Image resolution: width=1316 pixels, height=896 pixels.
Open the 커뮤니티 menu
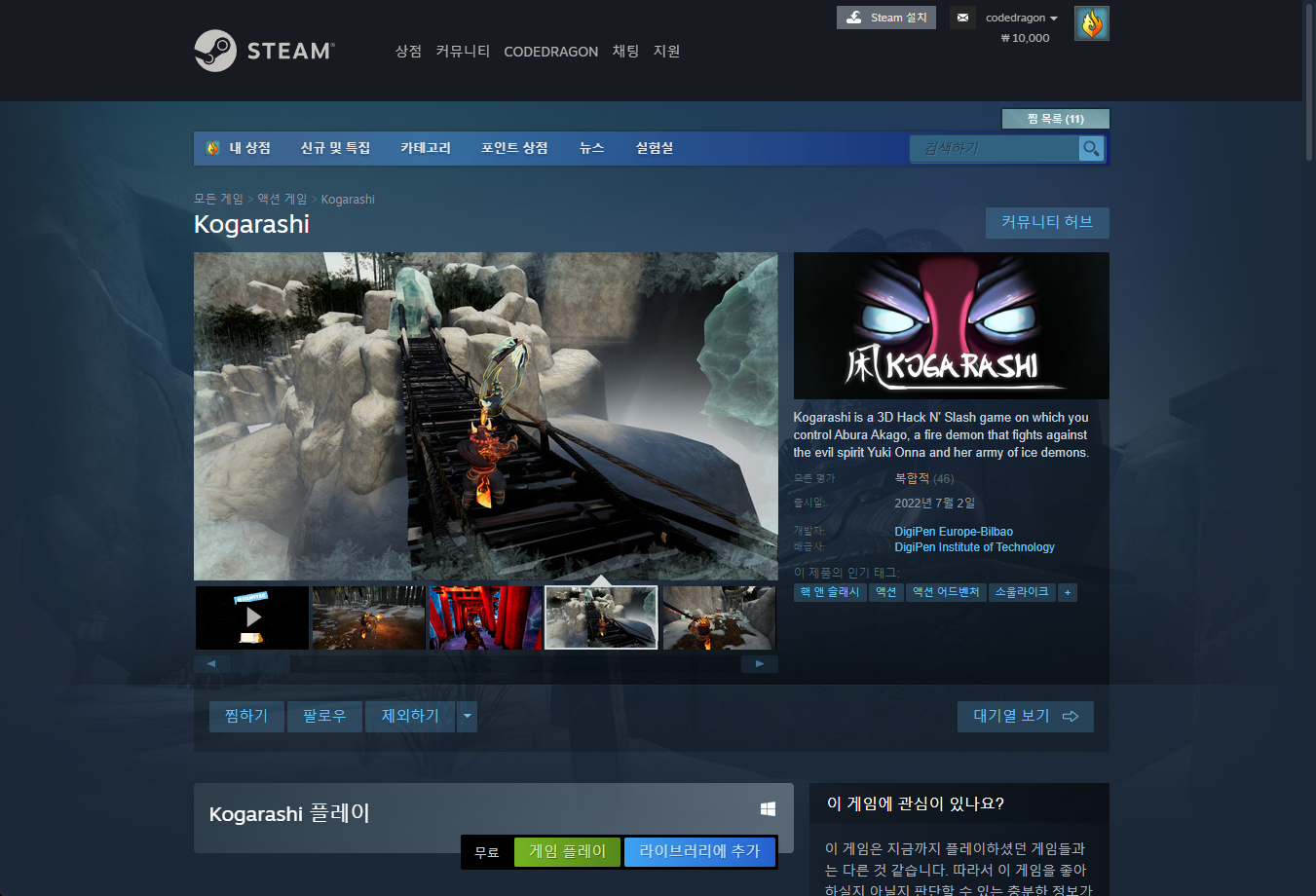point(463,52)
